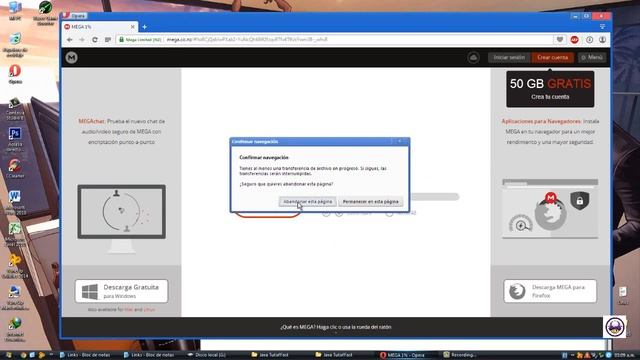The image size is (640, 360).
Task: Click Iniciar sesión button
Action: pyautogui.click(x=509, y=58)
